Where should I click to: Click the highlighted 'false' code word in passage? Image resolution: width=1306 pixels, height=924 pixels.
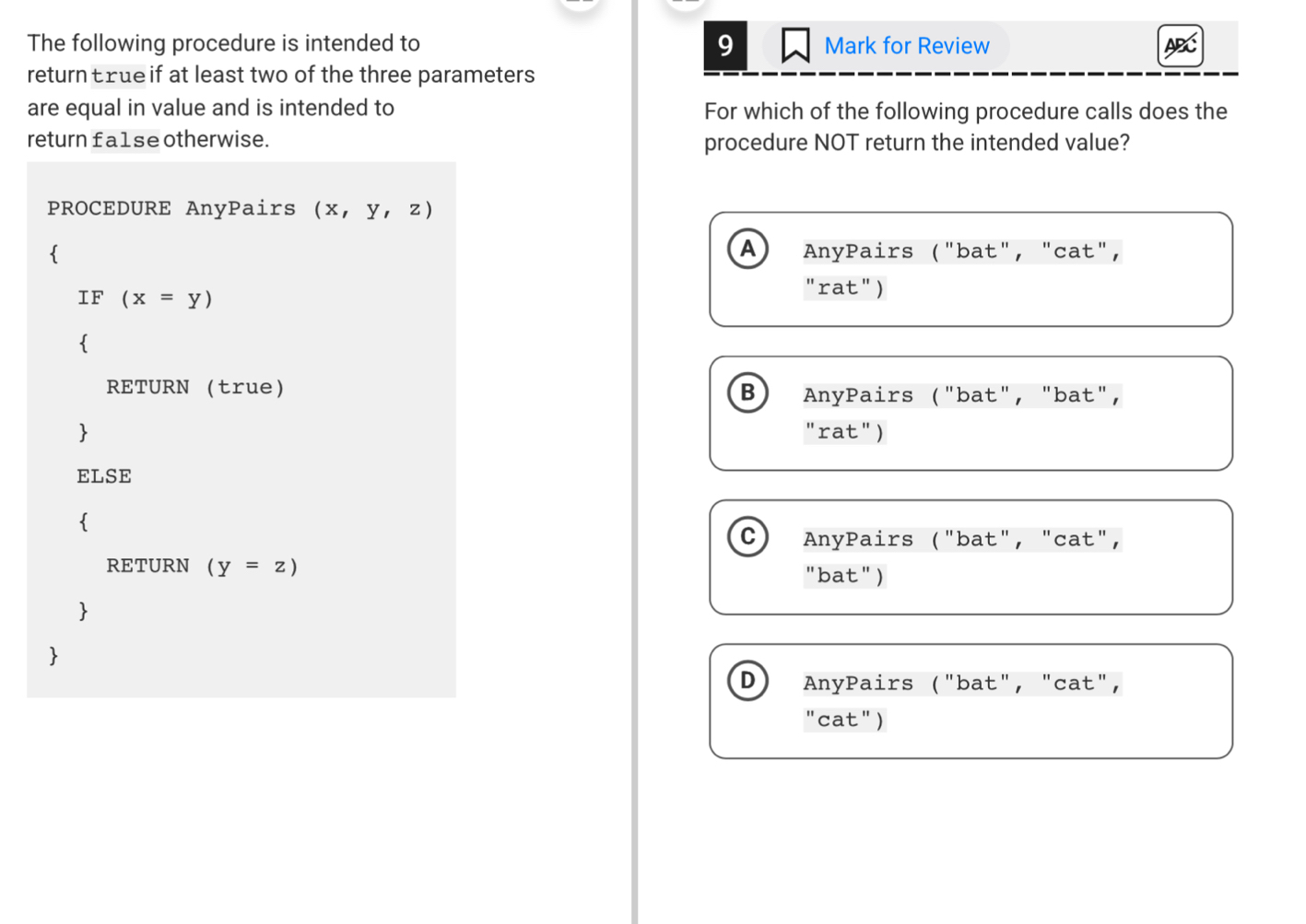point(125,140)
